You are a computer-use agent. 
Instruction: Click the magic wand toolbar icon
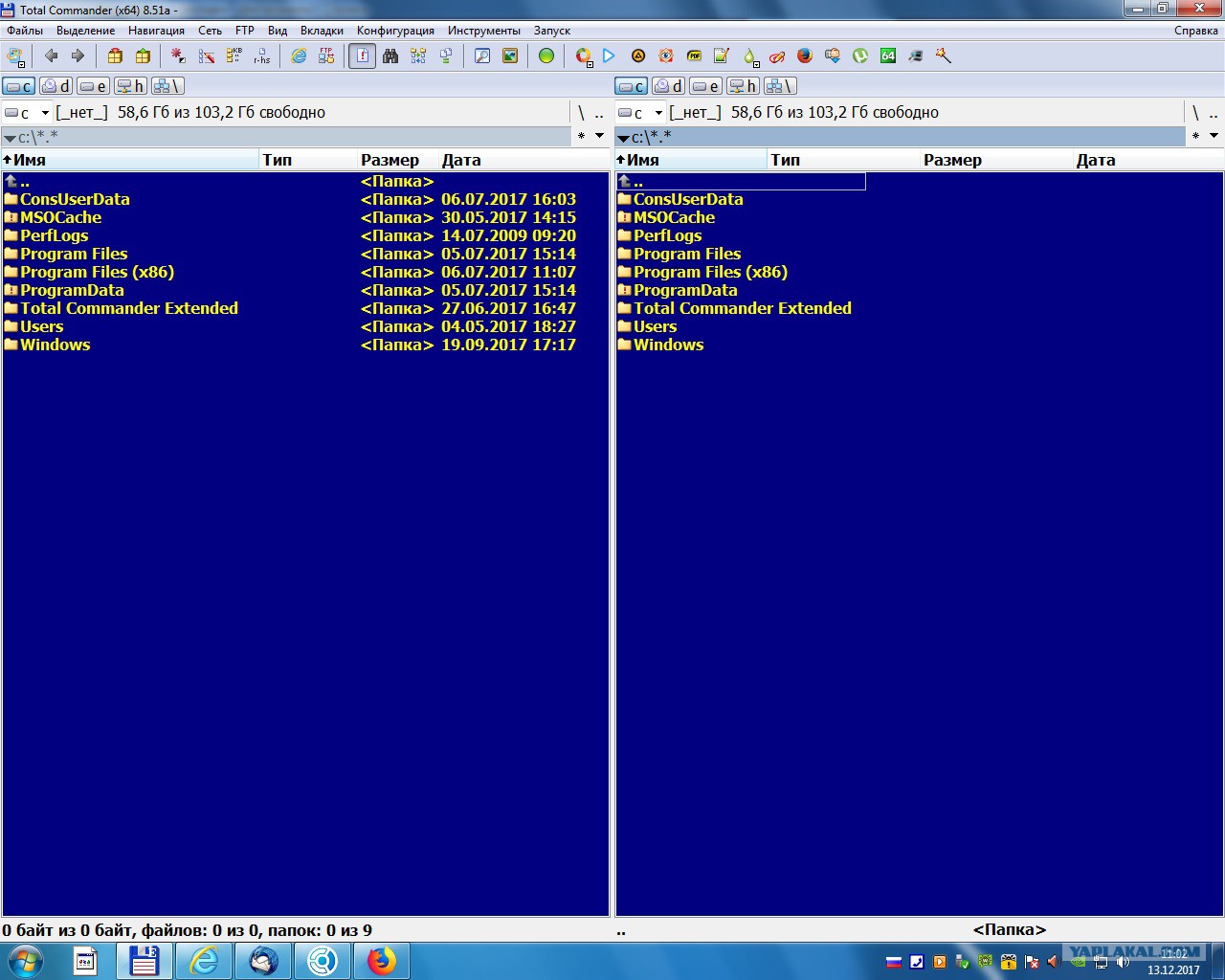click(x=944, y=56)
